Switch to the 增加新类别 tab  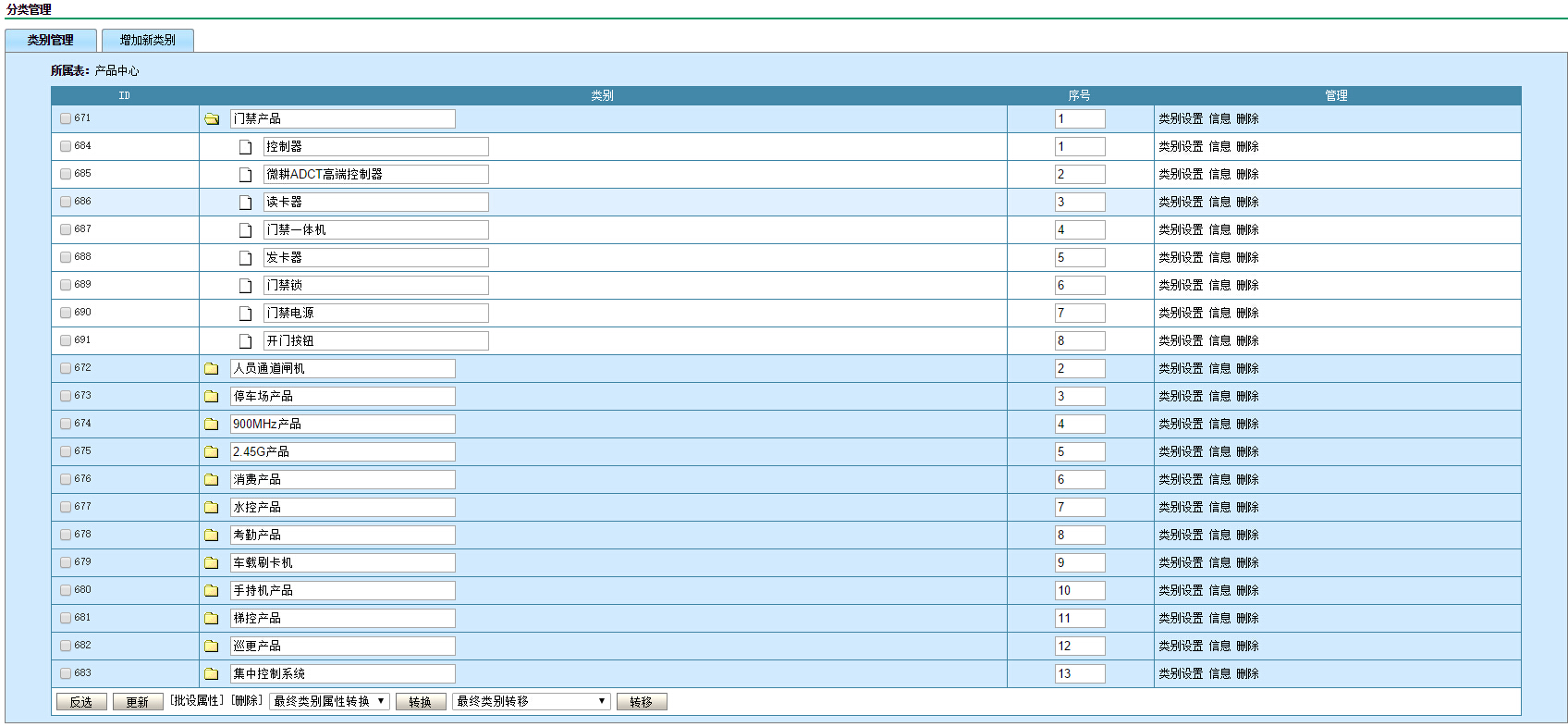(147, 41)
